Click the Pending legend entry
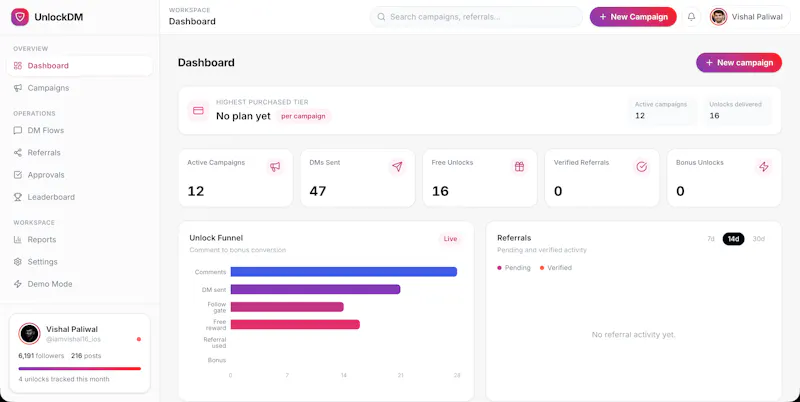Screen dimensions: 800x402 tap(514, 268)
